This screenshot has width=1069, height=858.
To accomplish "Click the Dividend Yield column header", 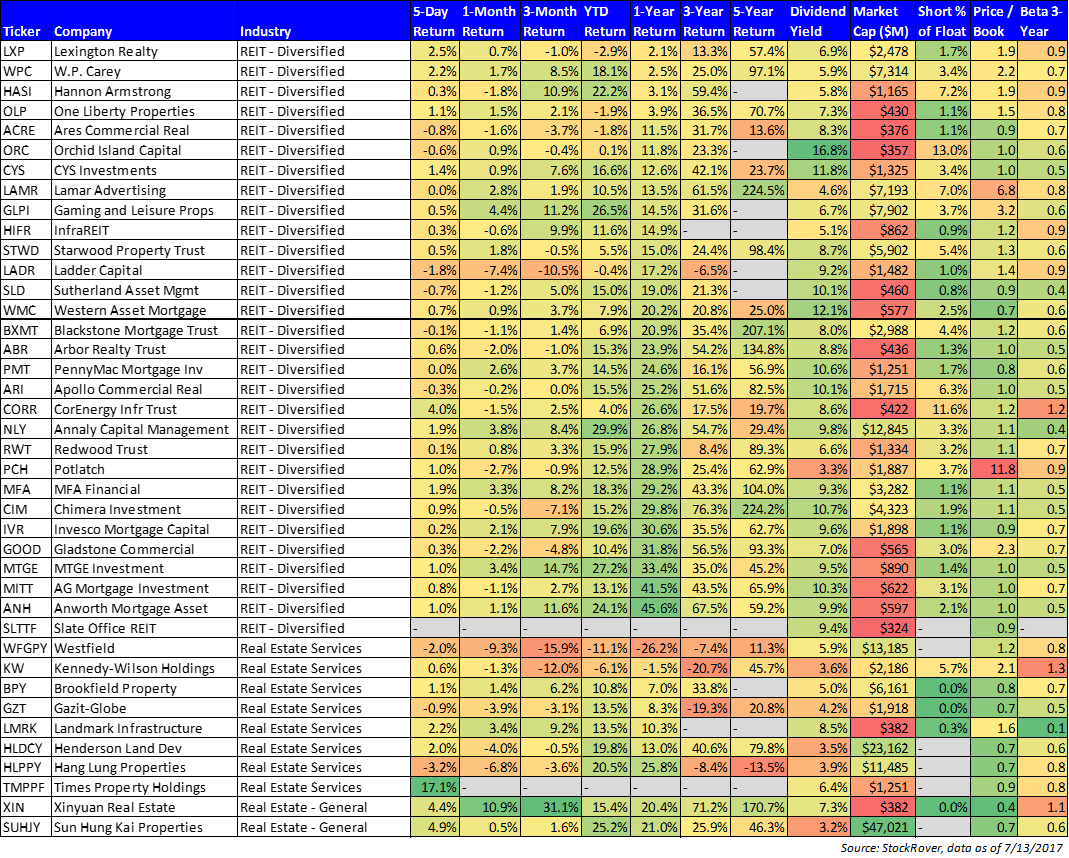I will 817,21.
